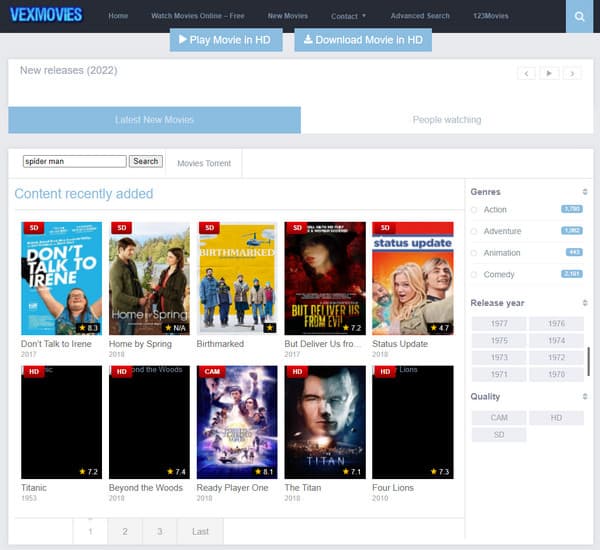Click the Search button next to the text box
Viewport: 600px width, 550px height.
[145, 161]
